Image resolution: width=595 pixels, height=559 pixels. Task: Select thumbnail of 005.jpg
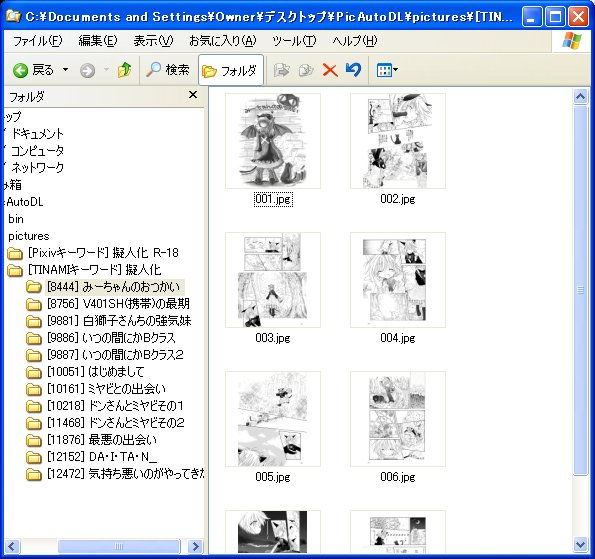pos(273,419)
